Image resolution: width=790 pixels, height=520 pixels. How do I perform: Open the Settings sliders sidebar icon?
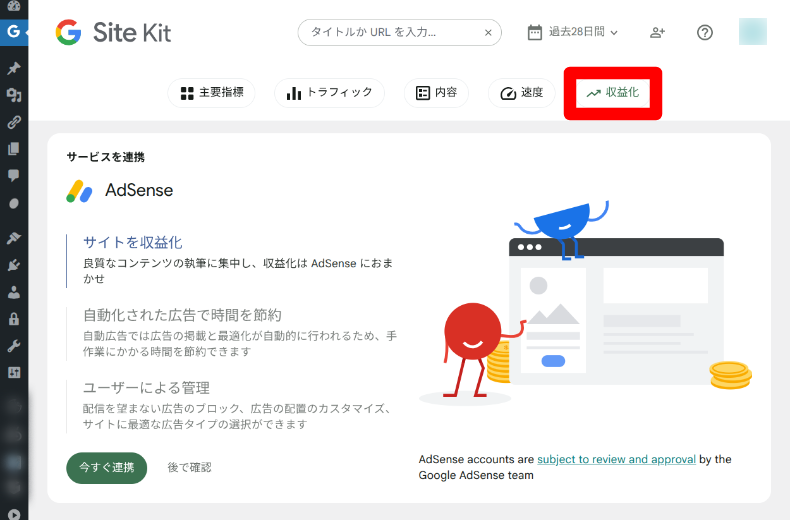(x=14, y=373)
